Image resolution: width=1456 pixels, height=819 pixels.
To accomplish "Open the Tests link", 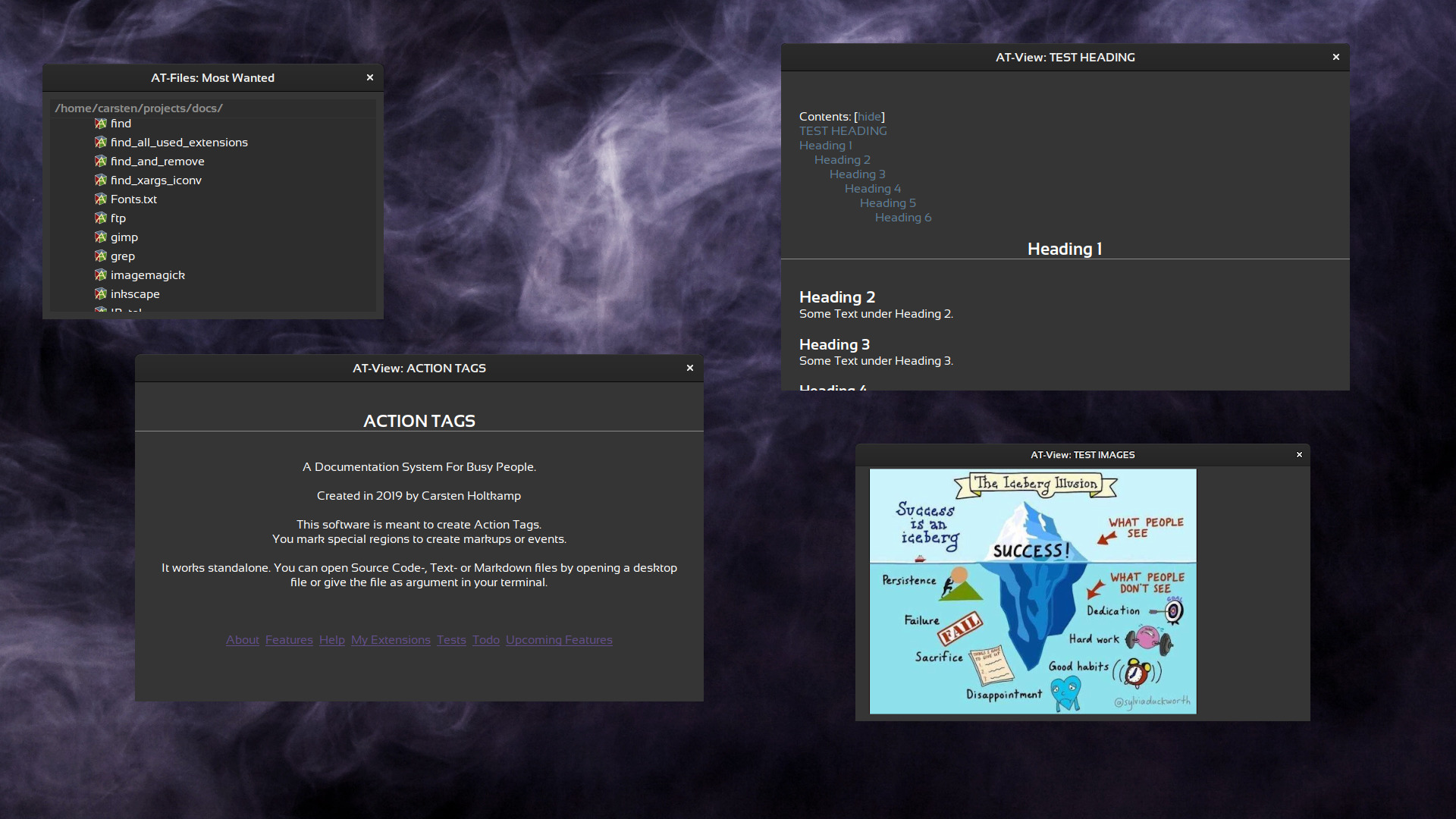I will click(x=451, y=640).
